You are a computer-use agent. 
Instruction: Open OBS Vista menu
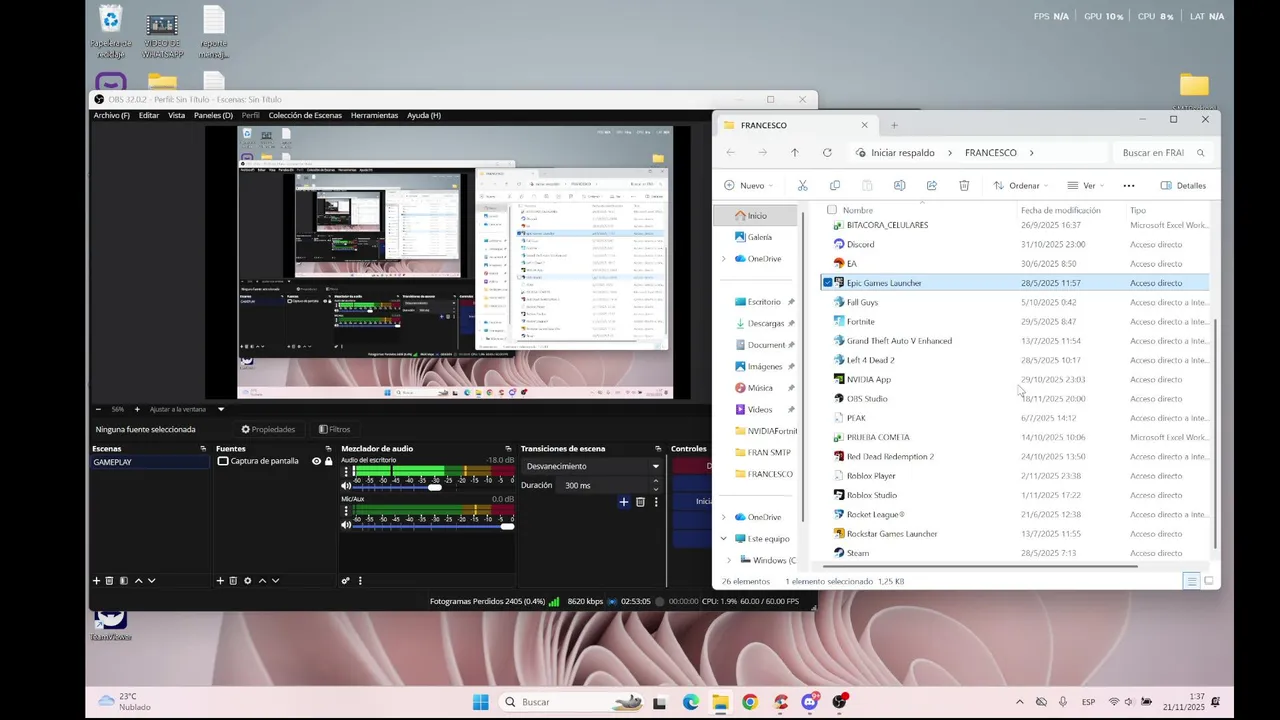(176, 115)
